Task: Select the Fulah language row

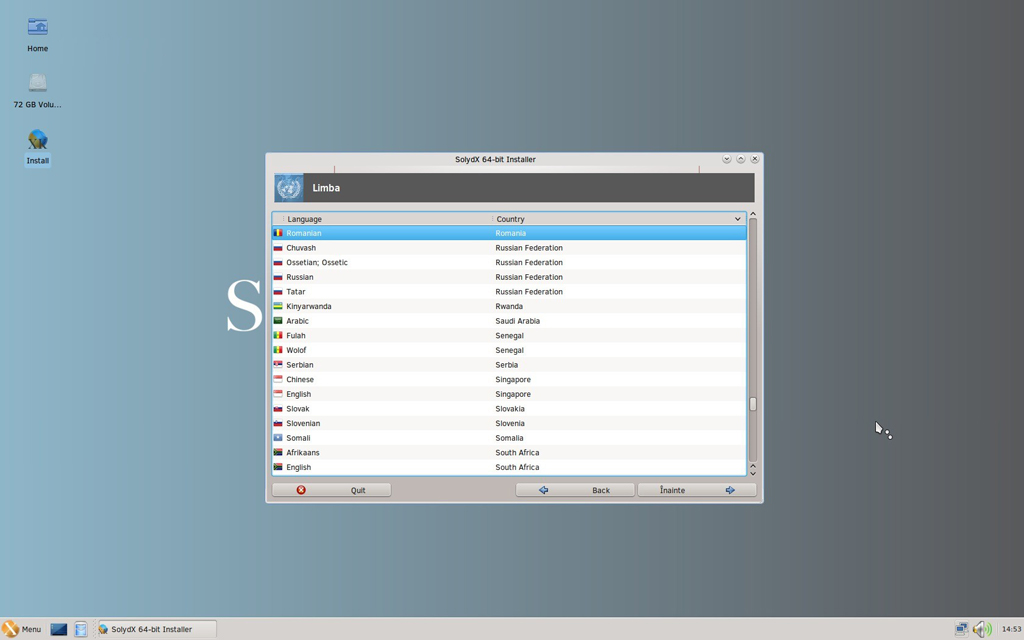Action: pos(509,336)
